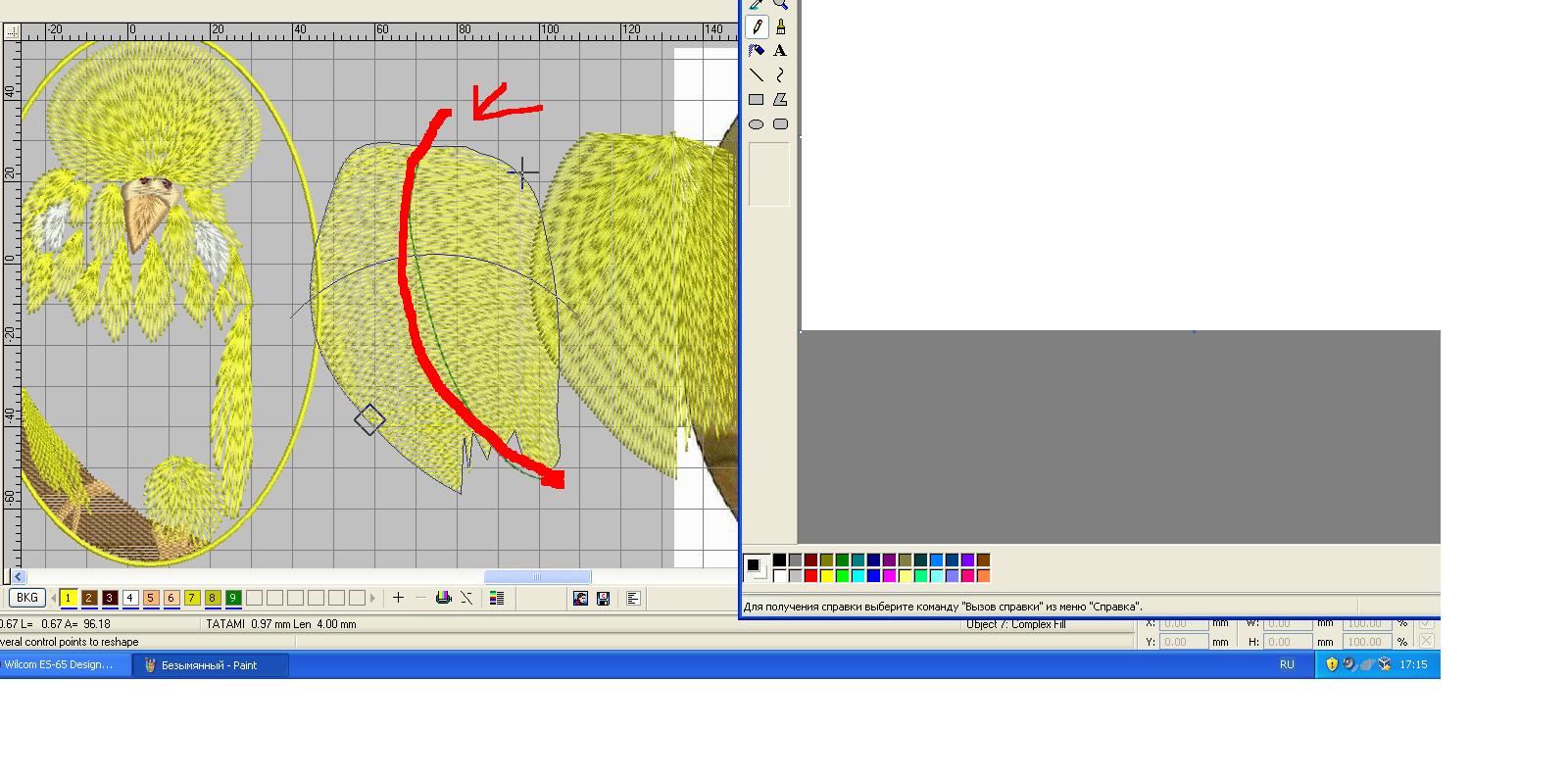This screenshot has height=779, width=1568.
Task: Select the Pencil tool in Paint
Action: (757, 26)
